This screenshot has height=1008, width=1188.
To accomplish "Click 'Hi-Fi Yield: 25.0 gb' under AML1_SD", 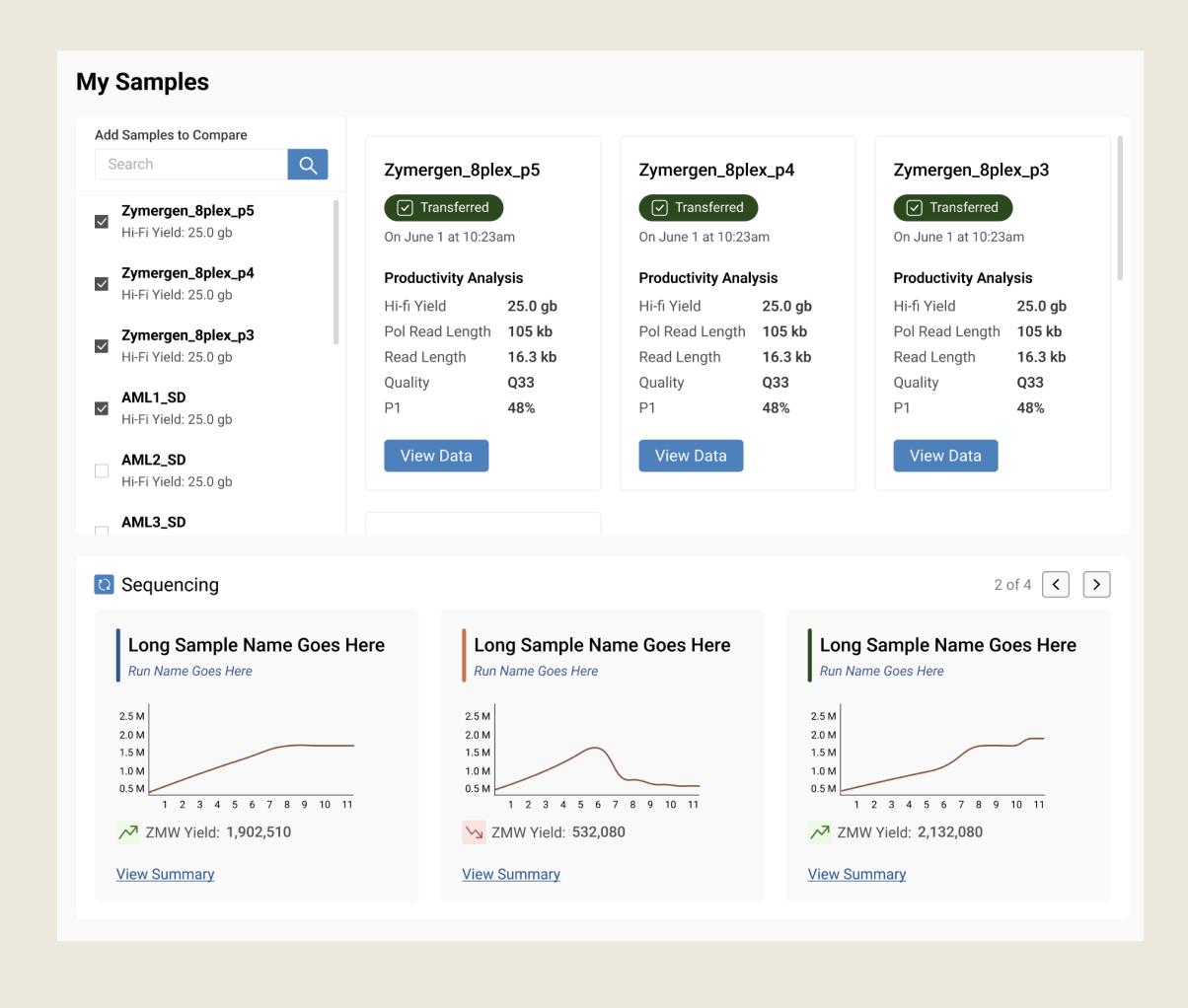I will pos(177,419).
